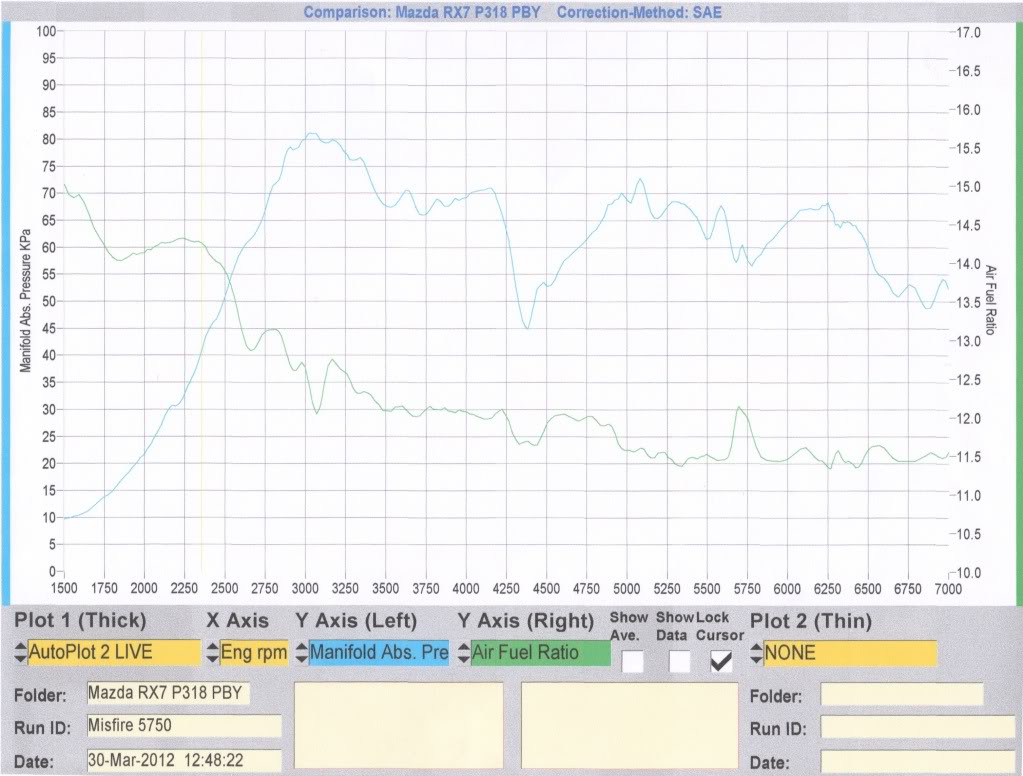Open the Eng rpm X axis field
Screen dimensions: 1023x776
(254, 653)
